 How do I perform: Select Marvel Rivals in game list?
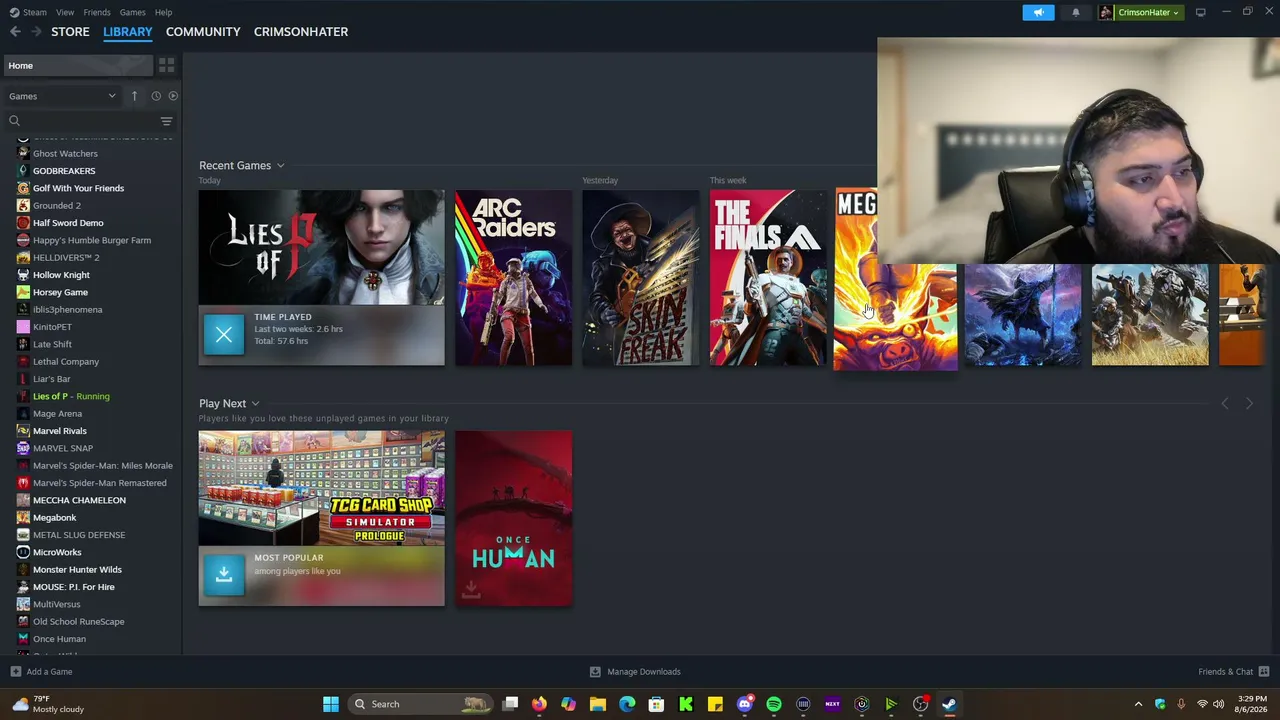(x=60, y=431)
